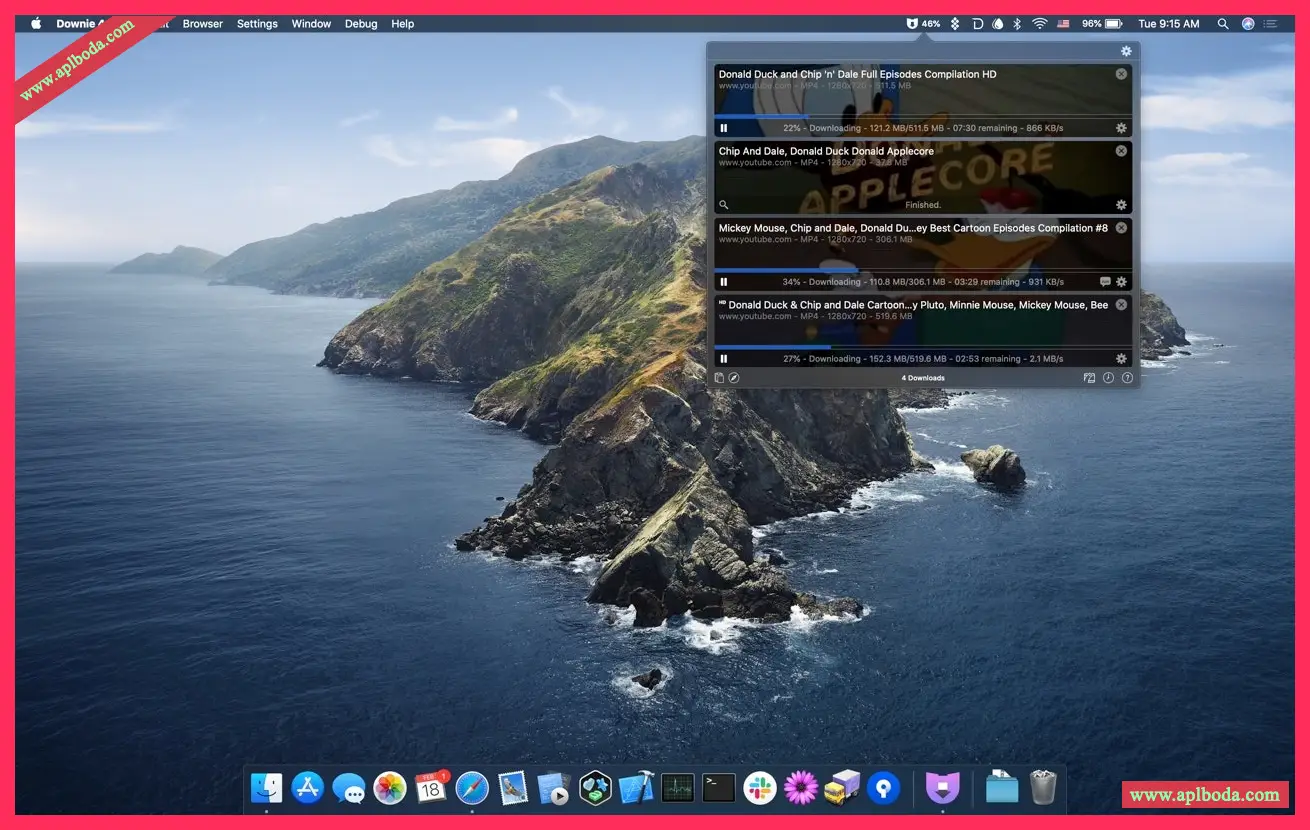Click the help question mark icon
The image size is (1310, 830).
pos(1127,378)
